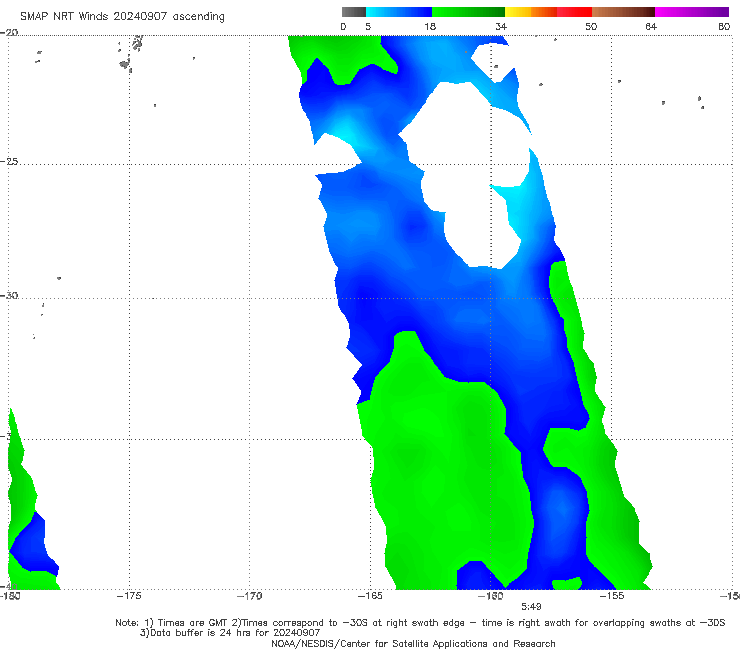Select the longitude axis label -175
This screenshot has width=740, height=650.
pos(129,596)
